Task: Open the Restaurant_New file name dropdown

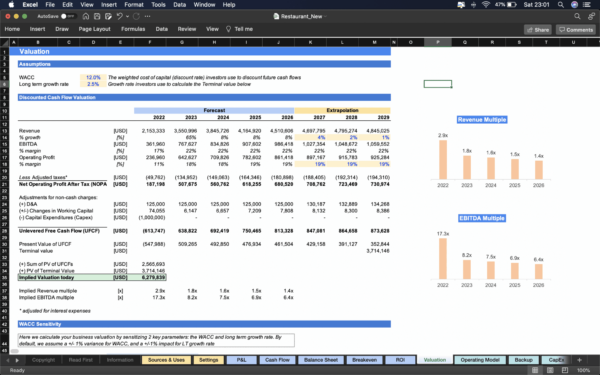Action: [301, 16]
